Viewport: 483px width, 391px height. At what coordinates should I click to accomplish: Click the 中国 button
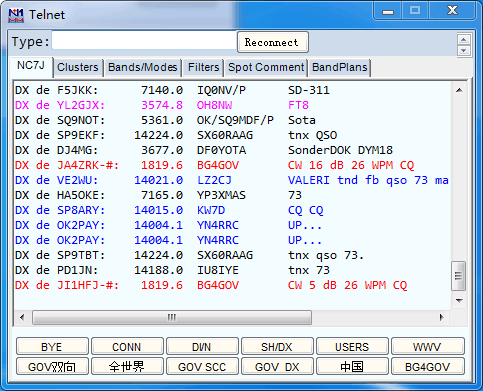click(x=352, y=367)
